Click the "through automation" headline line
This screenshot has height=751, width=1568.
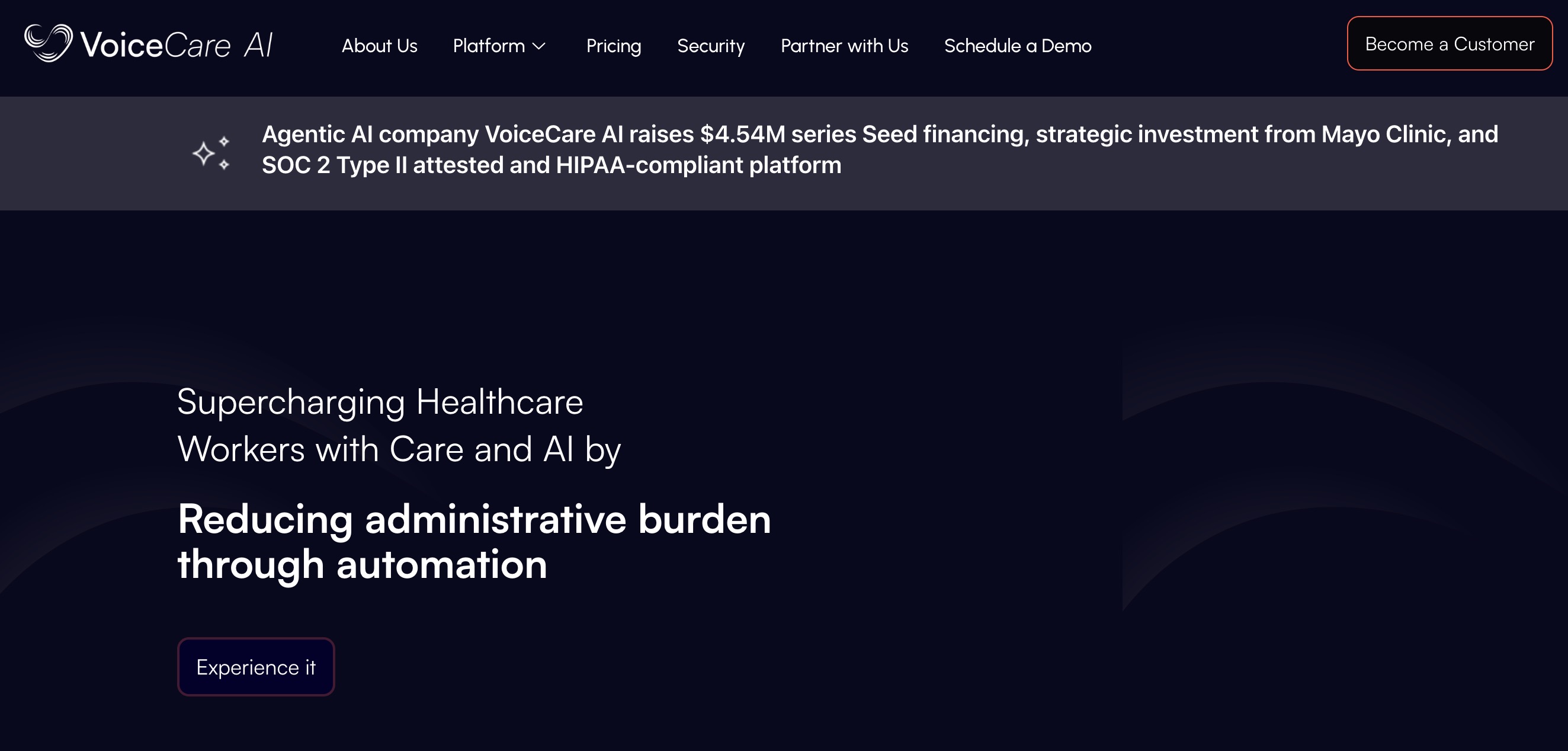tap(362, 565)
